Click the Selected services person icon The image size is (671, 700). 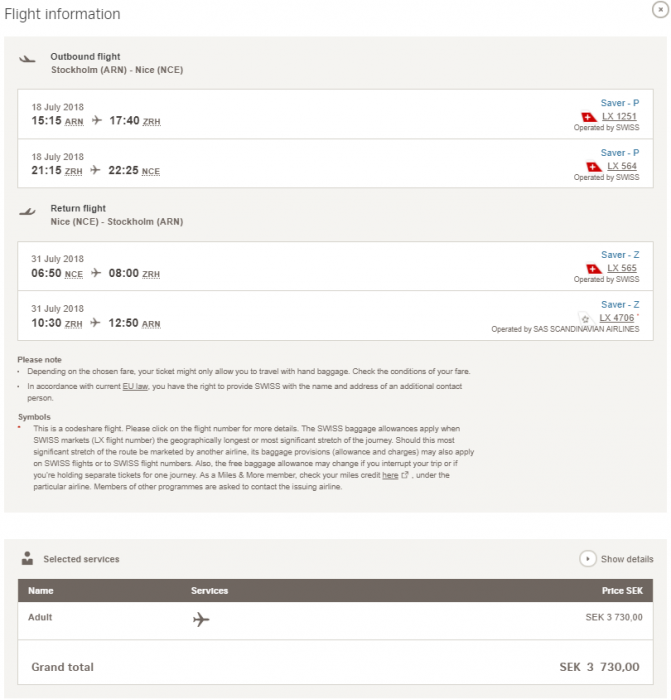(27, 559)
